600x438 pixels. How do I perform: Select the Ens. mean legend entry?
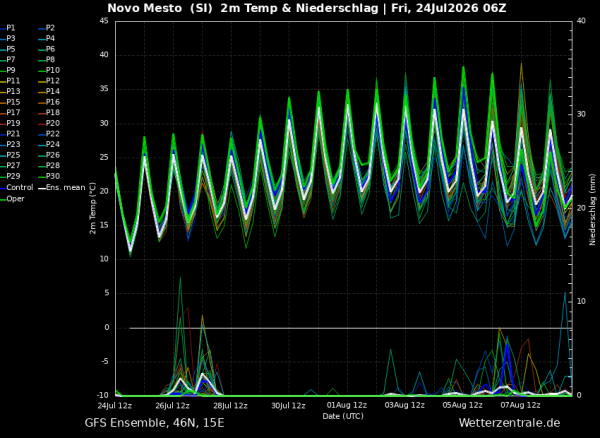click(x=61, y=187)
